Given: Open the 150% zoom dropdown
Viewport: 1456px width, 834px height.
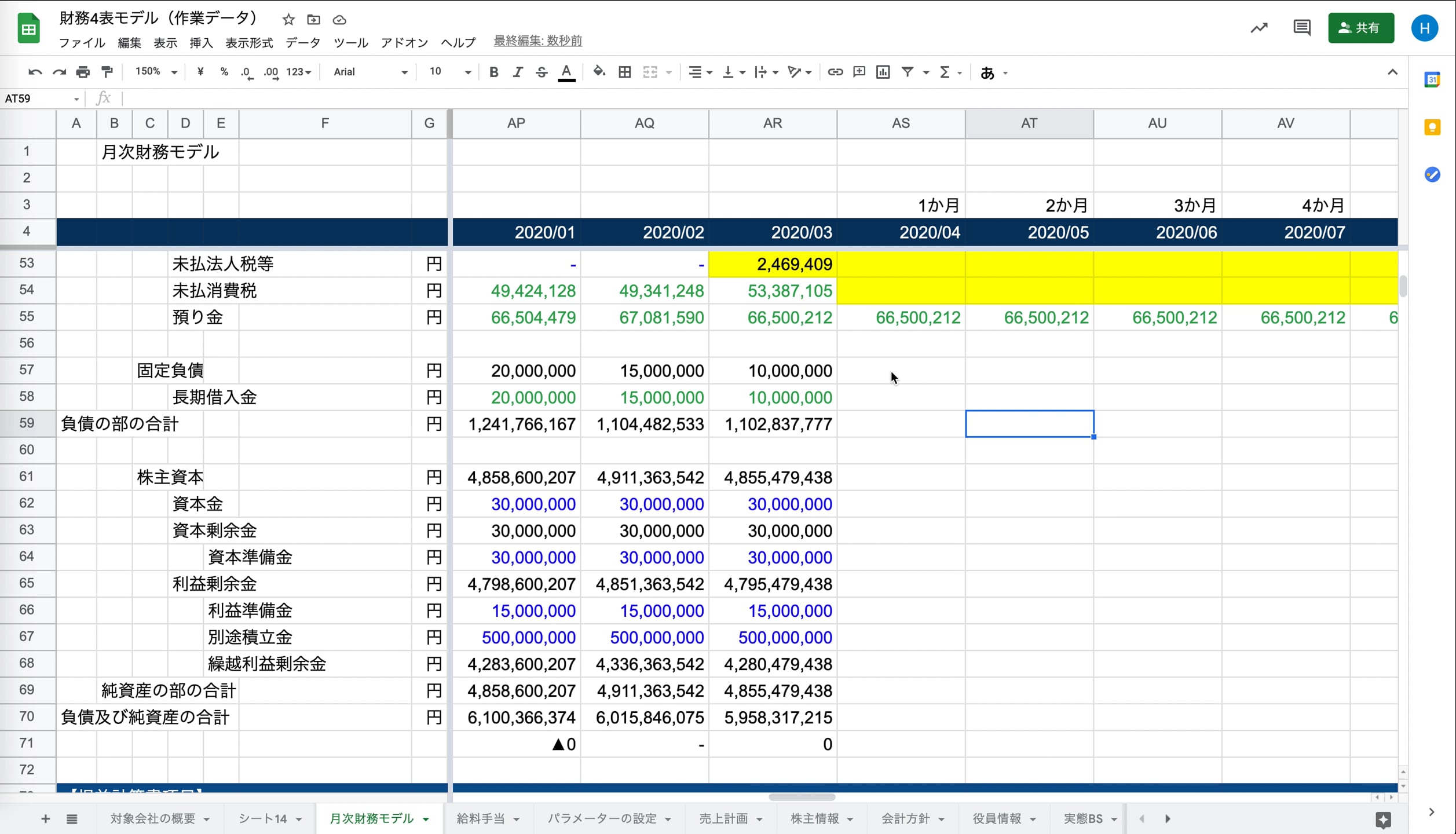Looking at the screenshot, I should (x=155, y=72).
